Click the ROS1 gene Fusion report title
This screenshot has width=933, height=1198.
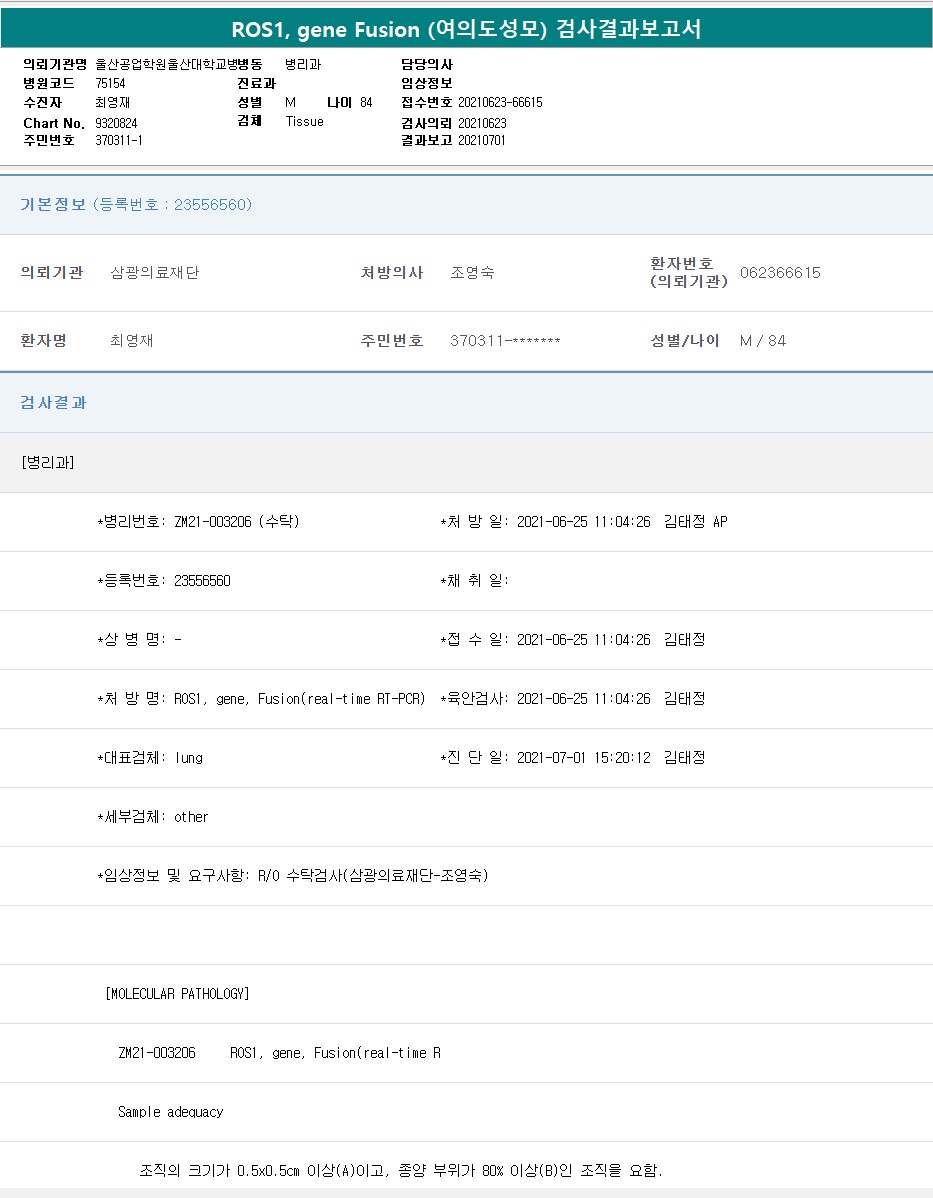[466, 29]
